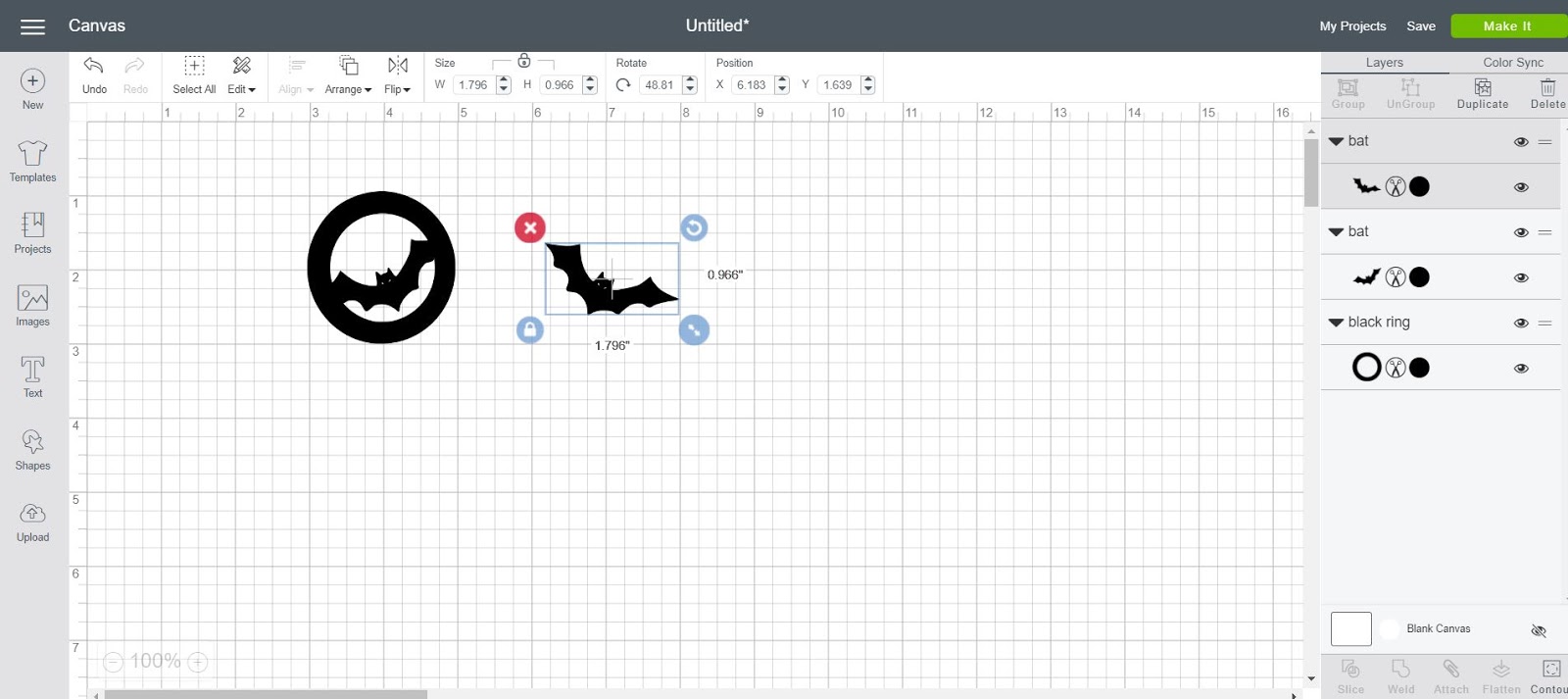Increase the width stepper value
Viewport: 1568px width, 699px height.
tap(504, 80)
